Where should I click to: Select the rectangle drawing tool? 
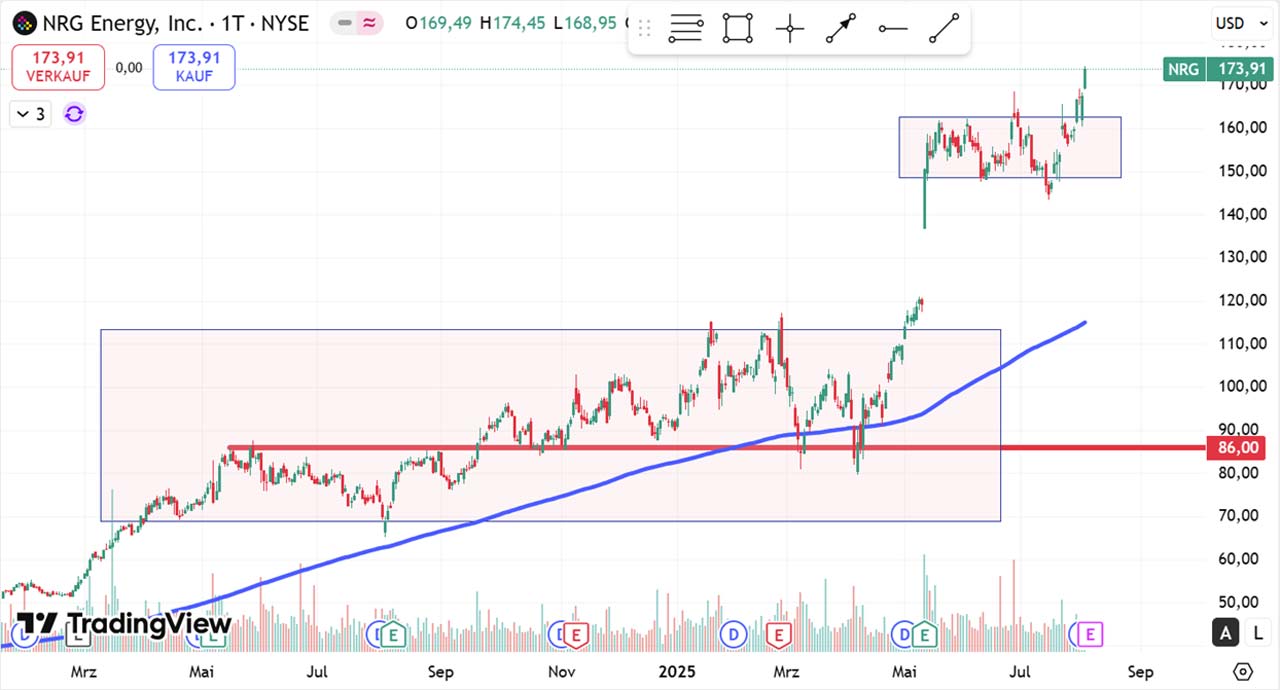click(x=738, y=29)
